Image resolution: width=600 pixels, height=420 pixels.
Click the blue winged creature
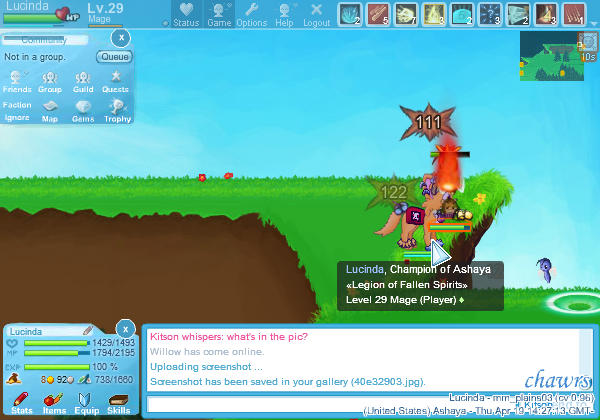point(545,270)
